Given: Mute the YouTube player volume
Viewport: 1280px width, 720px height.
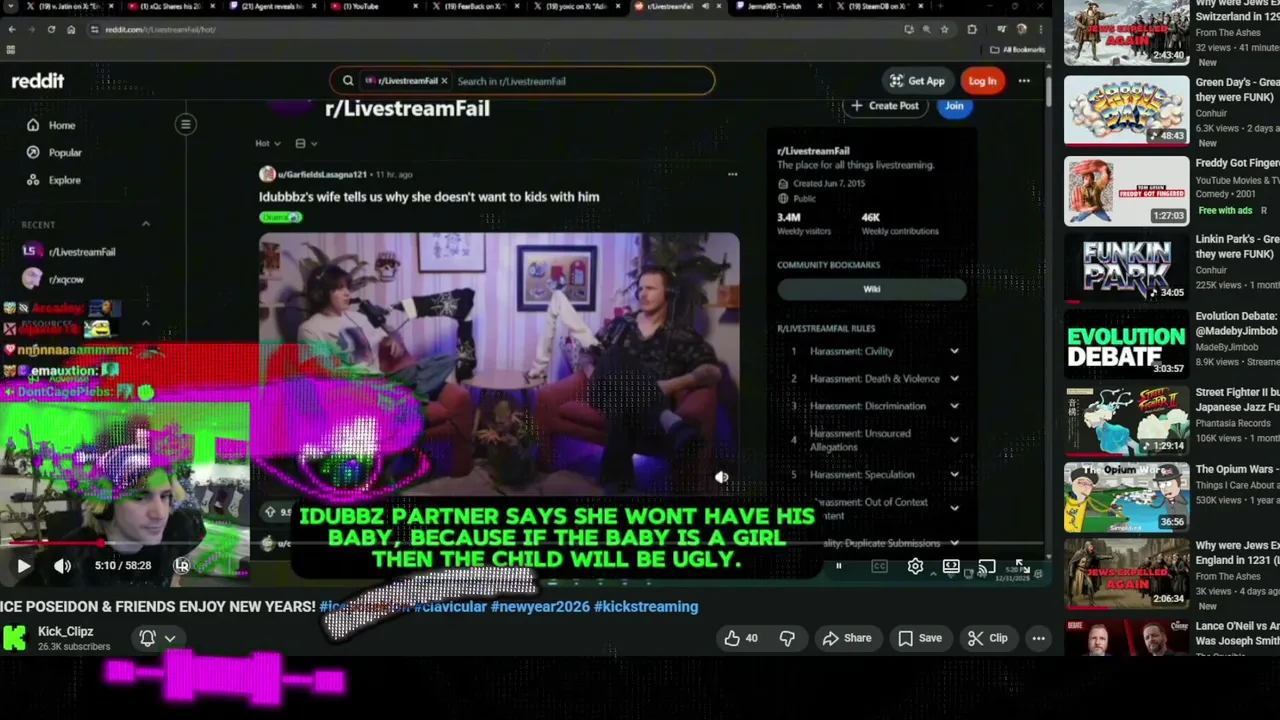Looking at the screenshot, I should pyautogui.click(x=62, y=566).
